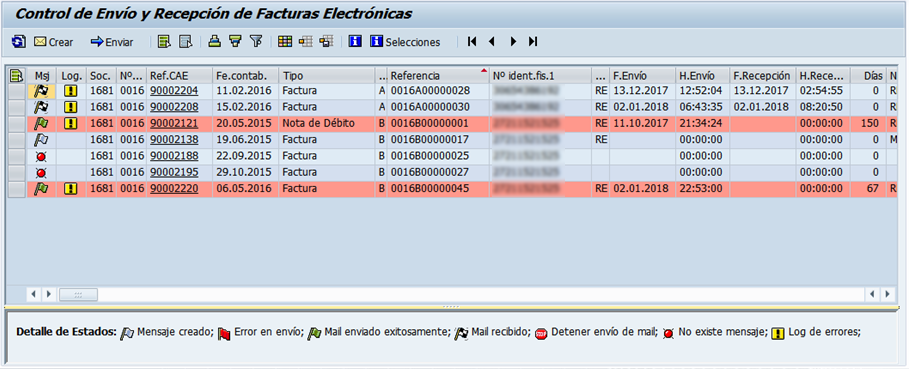This screenshot has width=909, height=369.
Task: Click the Detener envío de mail stop icon
Action: point(541,334)
